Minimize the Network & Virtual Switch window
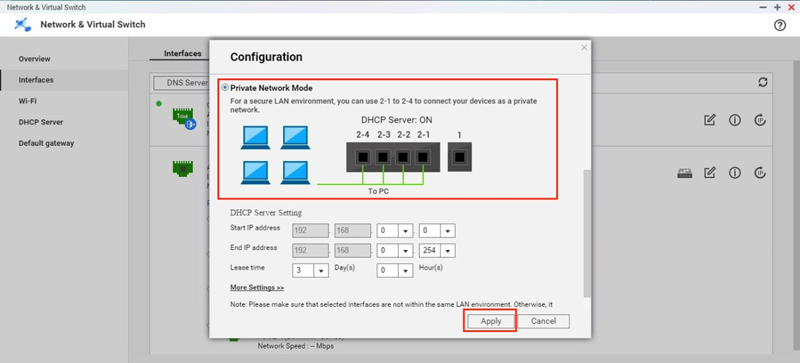This screenshot has width=800, height=363. pyautogui.click(x=763, y=7)
